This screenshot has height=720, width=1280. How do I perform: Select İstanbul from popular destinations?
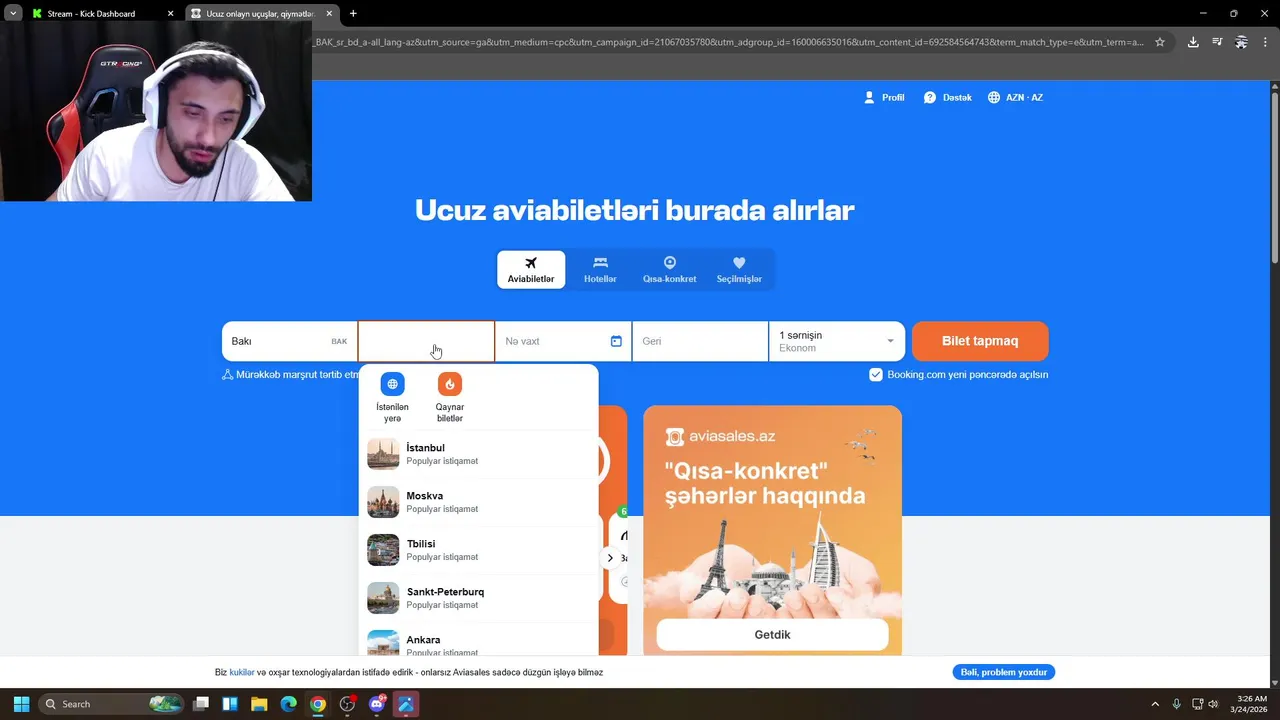click(x=478, y=454)
